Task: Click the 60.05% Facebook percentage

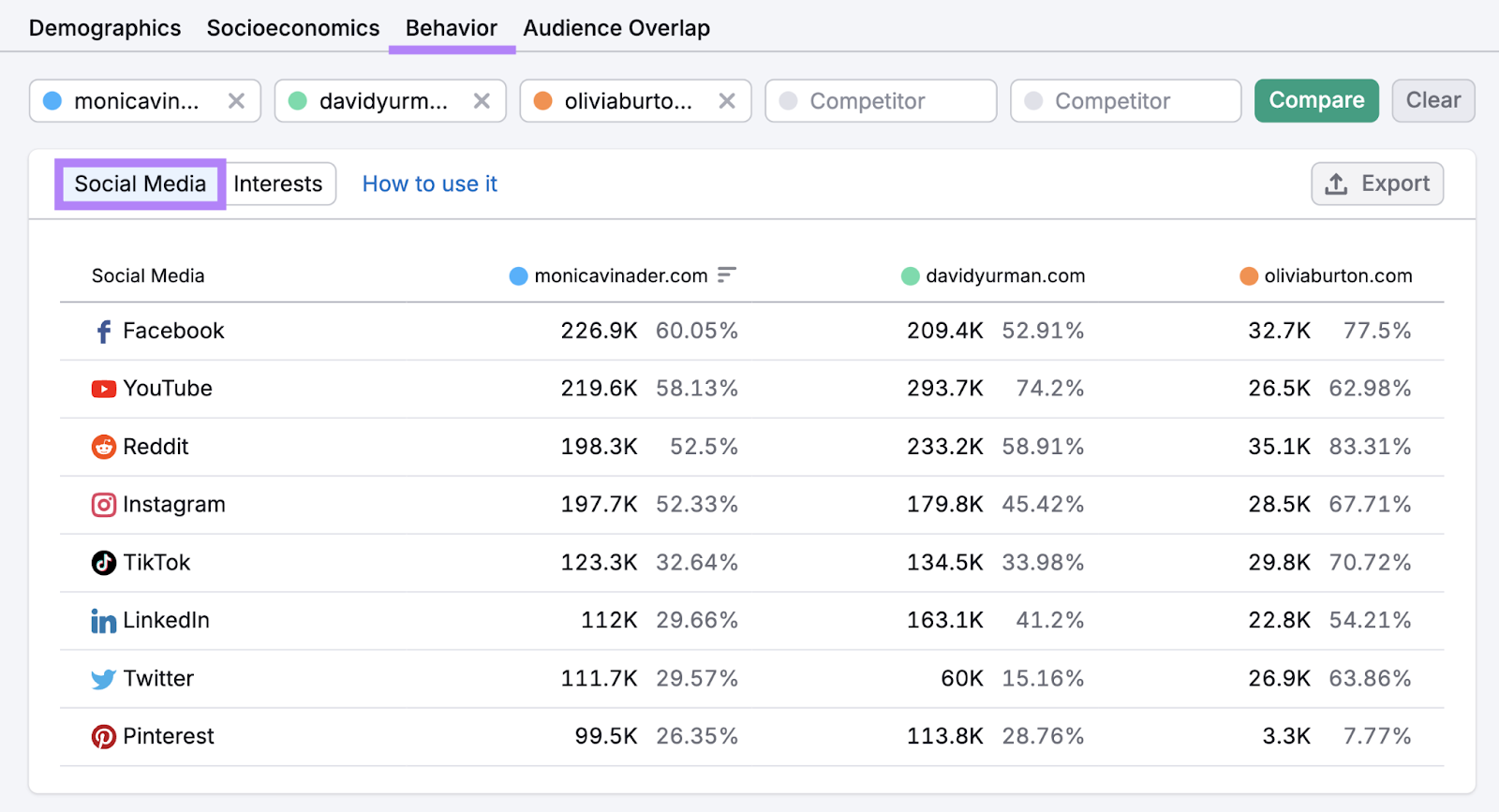Action: pos(697,331)
